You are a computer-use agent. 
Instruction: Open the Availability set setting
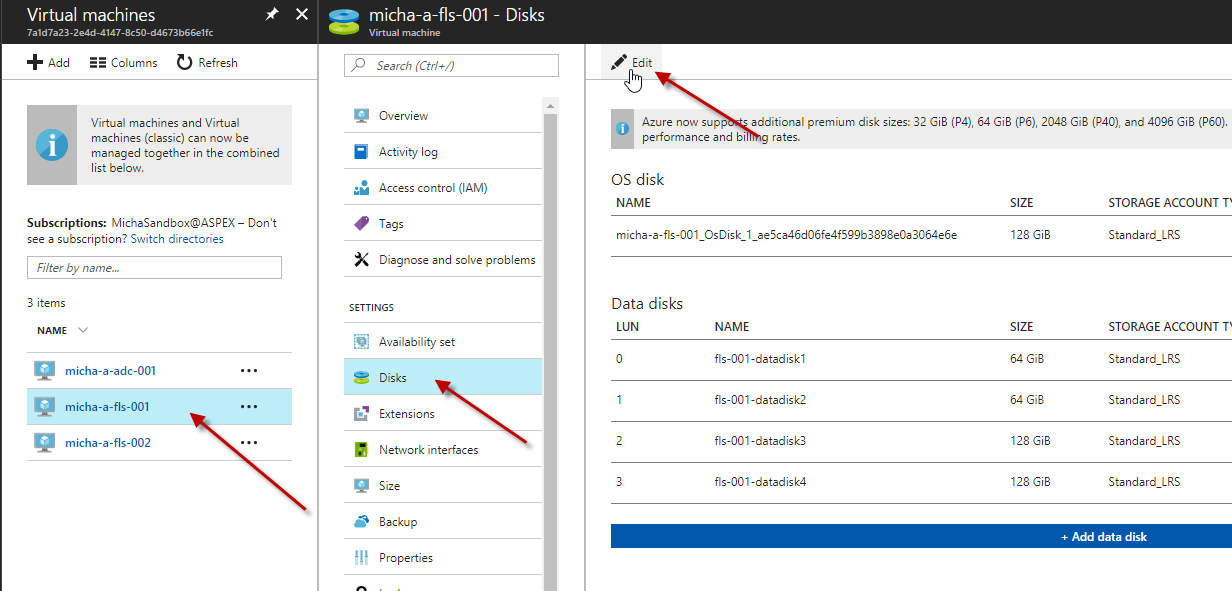tap(443, 342)
